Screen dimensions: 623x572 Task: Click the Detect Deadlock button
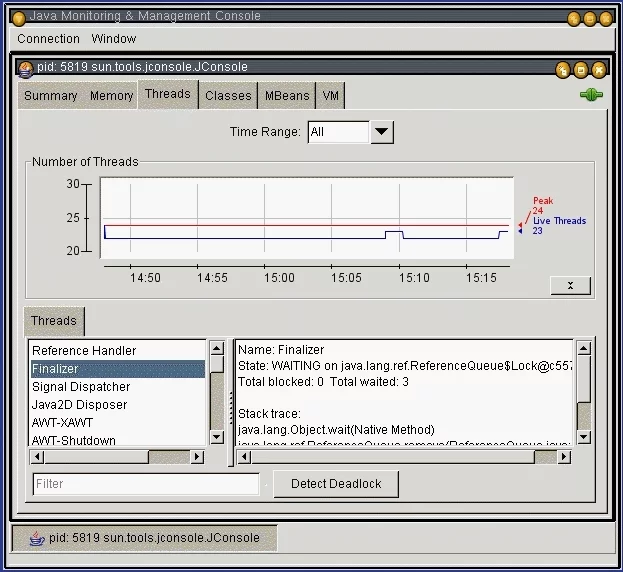(336, 484)
